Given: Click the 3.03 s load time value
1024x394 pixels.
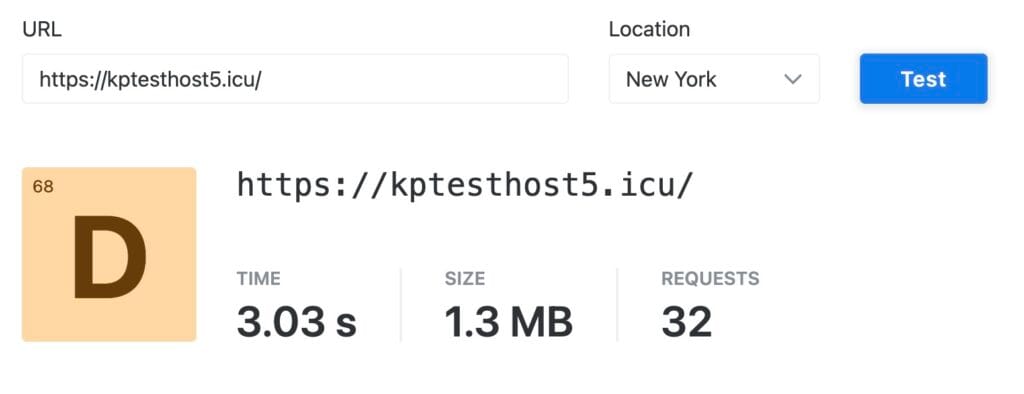Looking at the screenshot, I should pyautogui.click(x=296, y=321).
